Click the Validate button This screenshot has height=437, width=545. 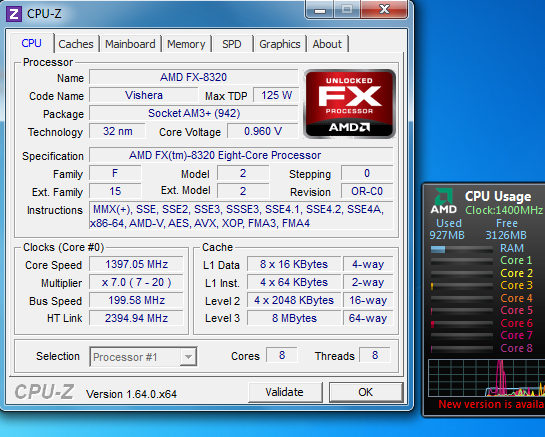285,392
